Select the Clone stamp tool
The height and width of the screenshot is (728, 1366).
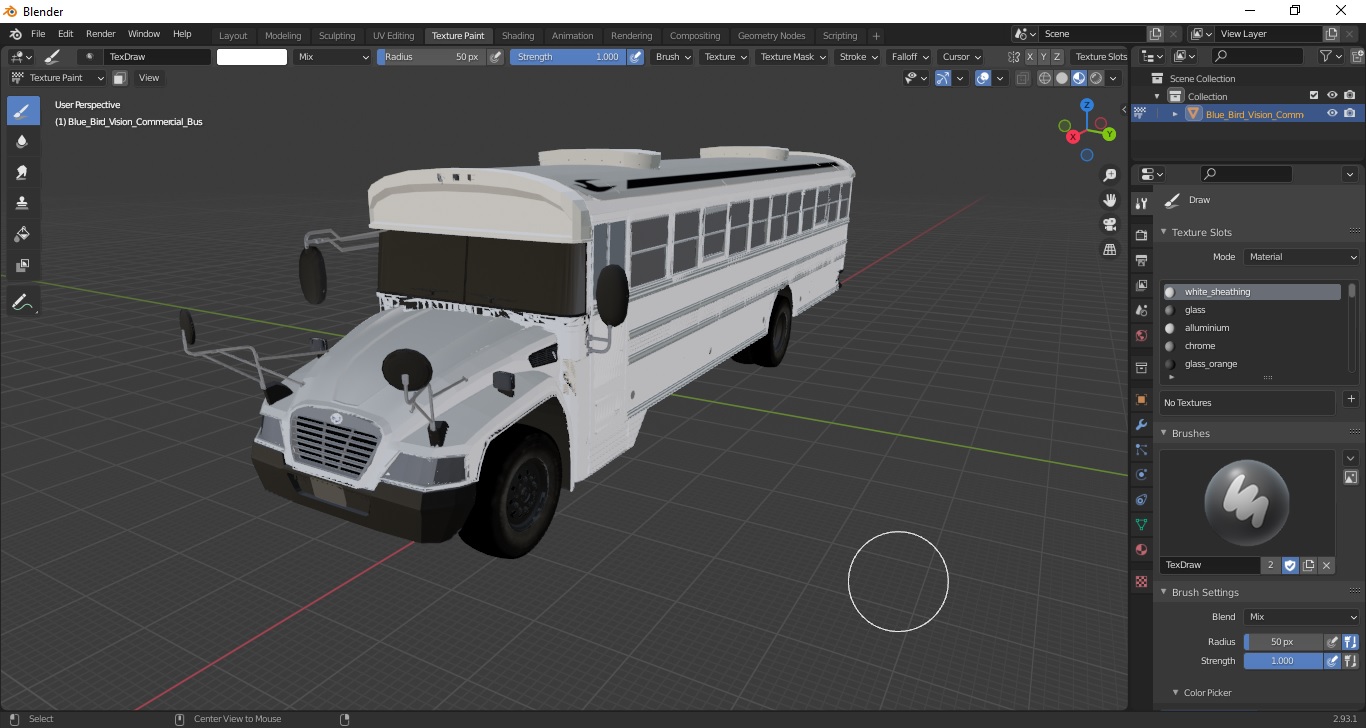[x=23, y=204]
